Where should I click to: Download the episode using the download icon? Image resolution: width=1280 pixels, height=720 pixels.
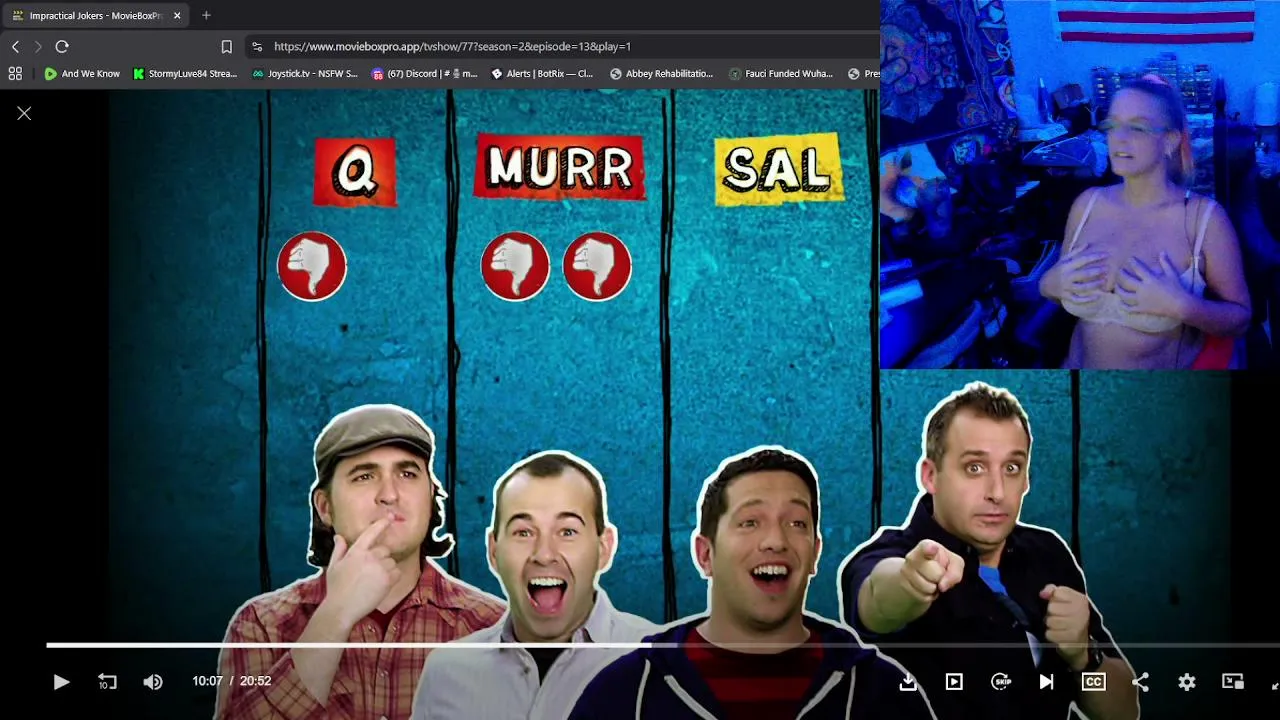point(908,681)
